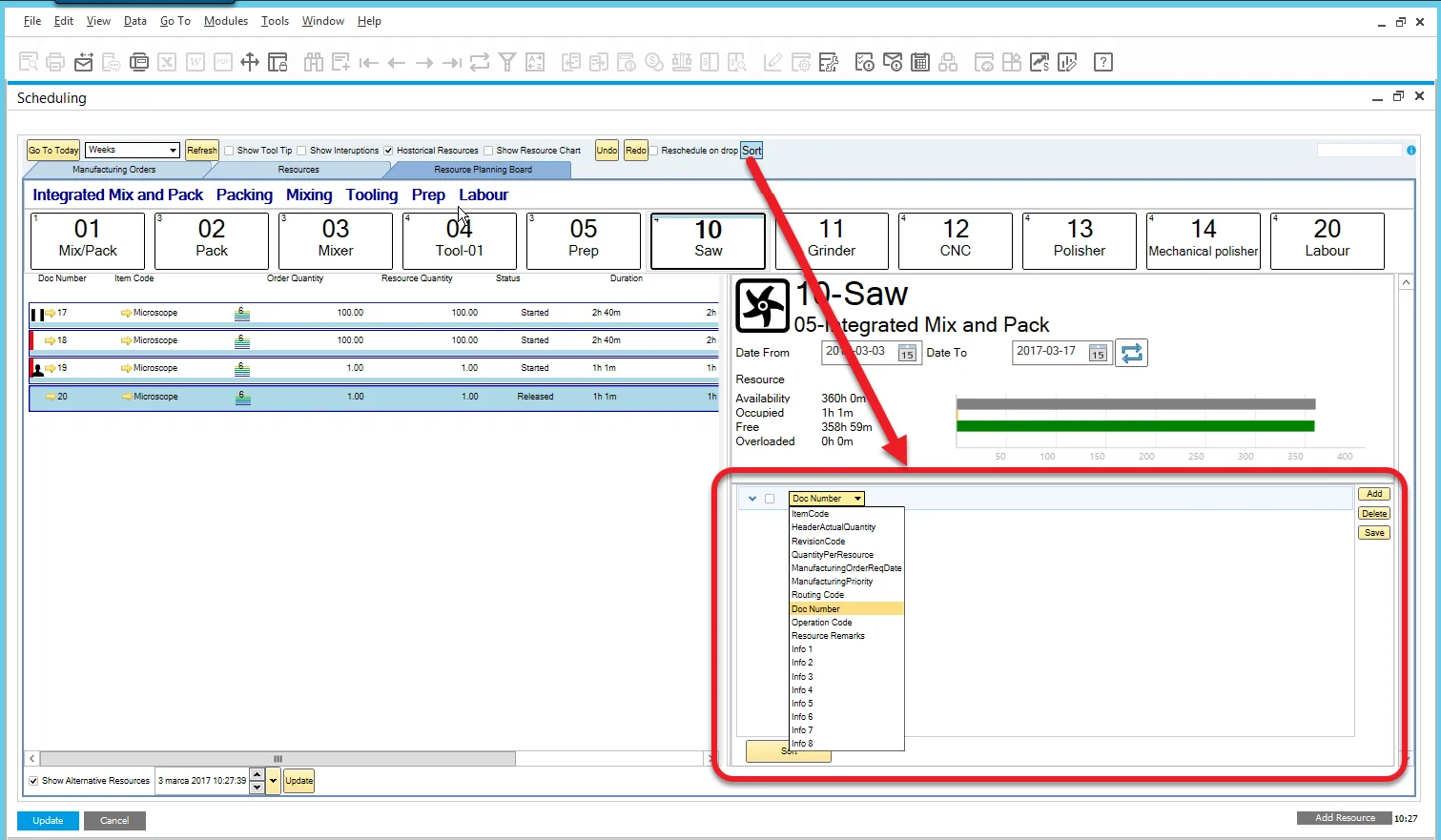Click the Go To Today button
This screenshot has height=840, width=1441.
coord(53,151)
